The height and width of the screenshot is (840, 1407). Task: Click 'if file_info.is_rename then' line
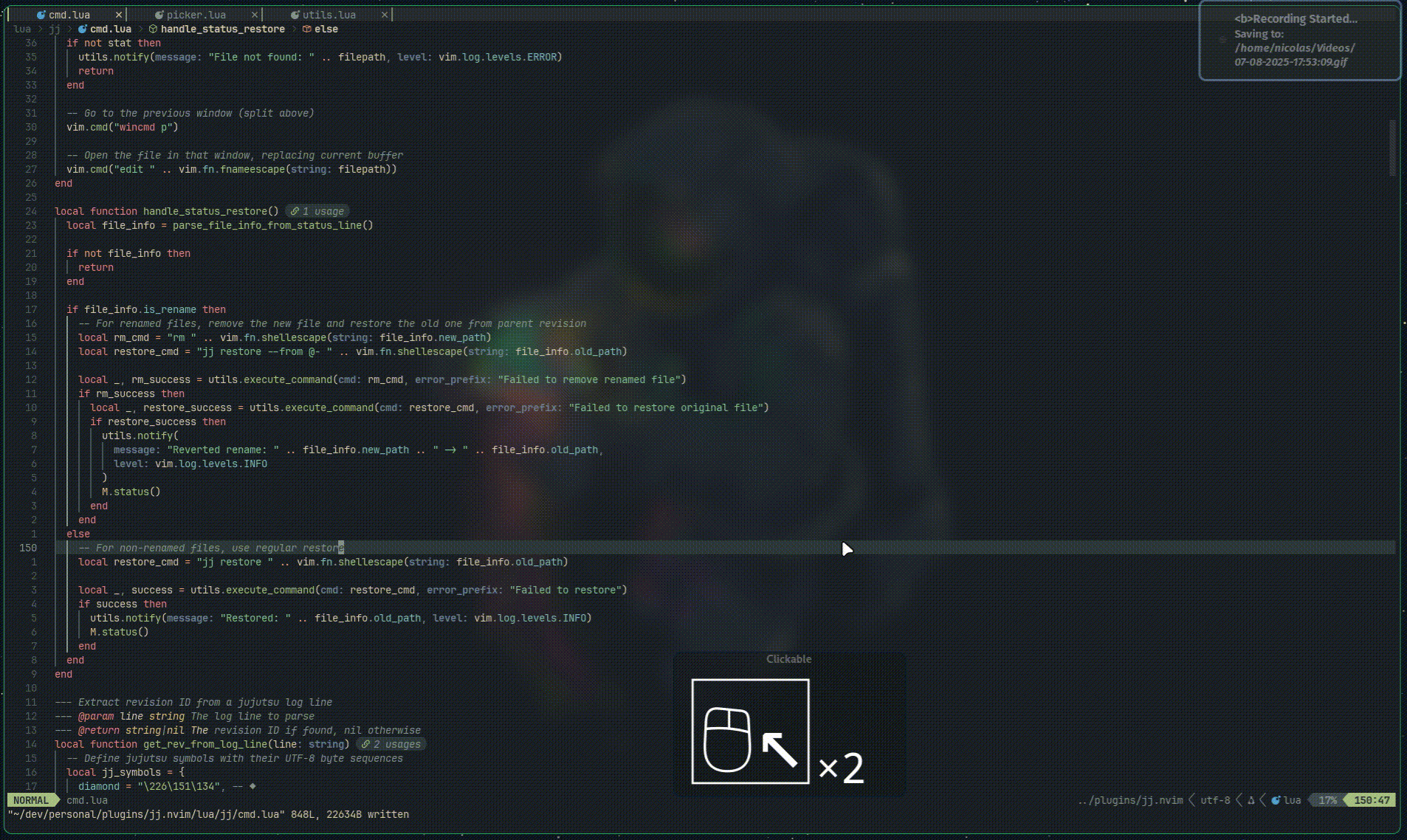coord(146,309)
